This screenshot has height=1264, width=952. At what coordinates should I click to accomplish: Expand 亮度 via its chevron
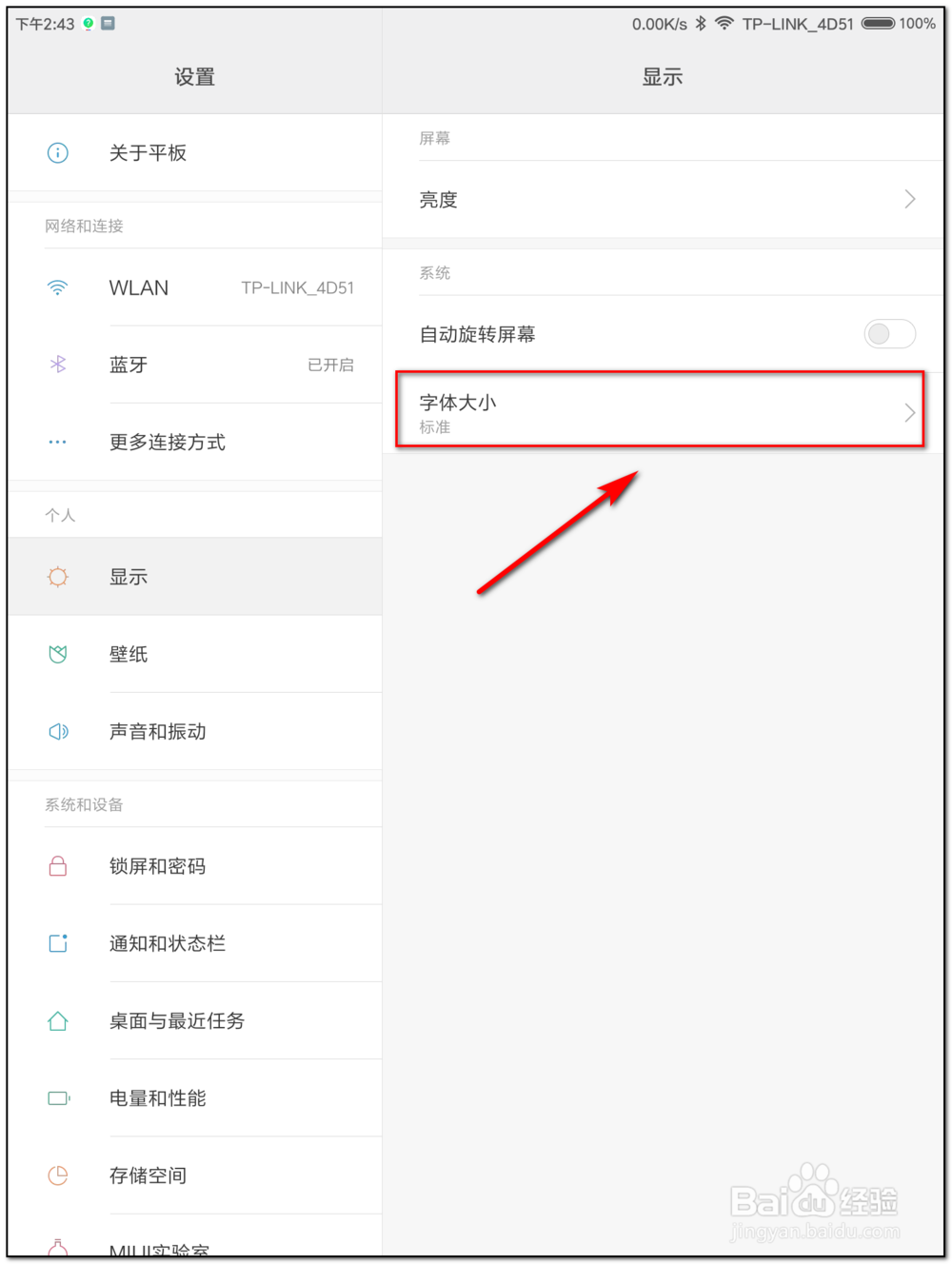[x=908, y=199]
